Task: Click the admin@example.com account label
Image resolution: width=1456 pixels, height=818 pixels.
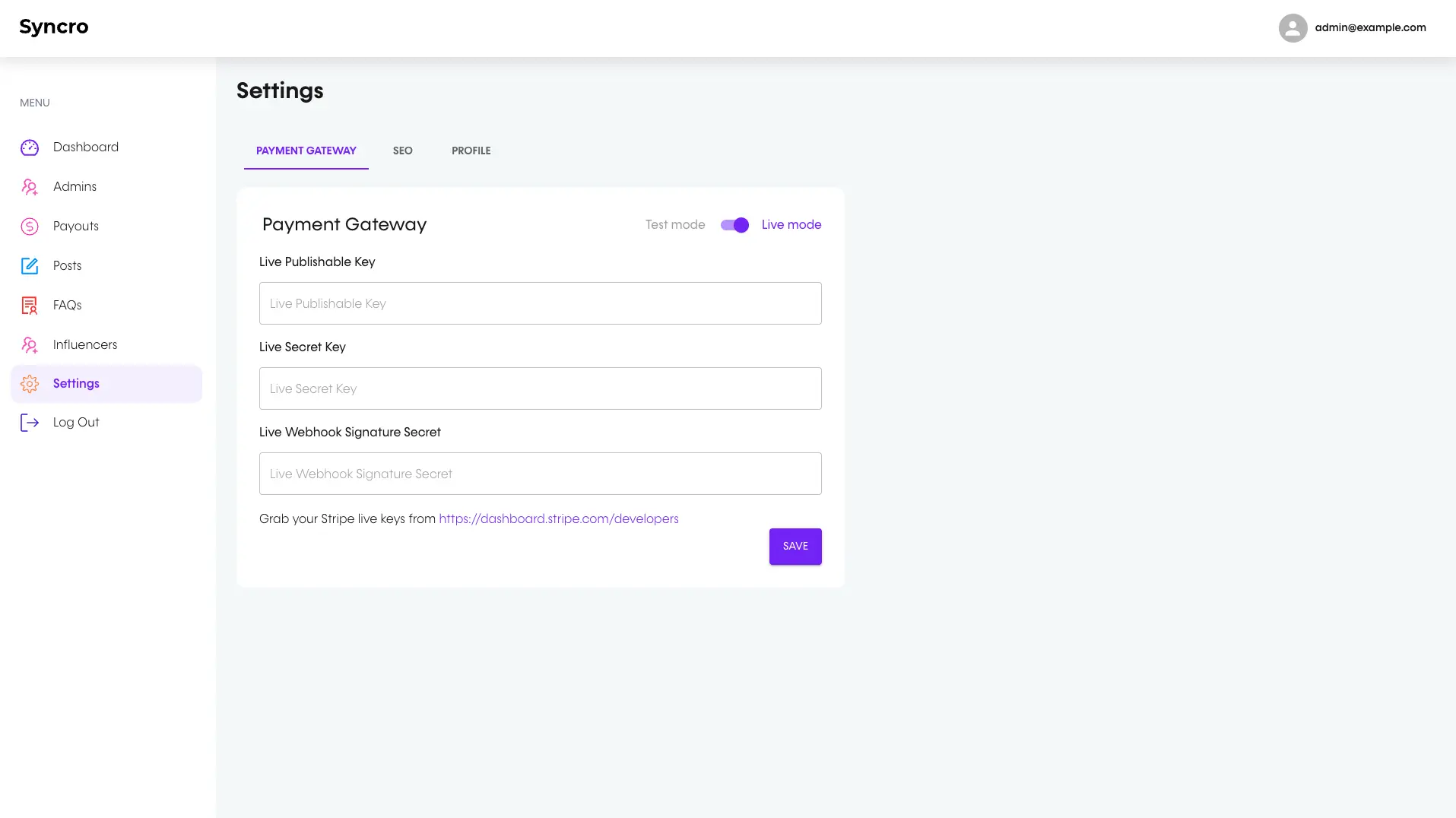Action: (x=1370, y=28)
